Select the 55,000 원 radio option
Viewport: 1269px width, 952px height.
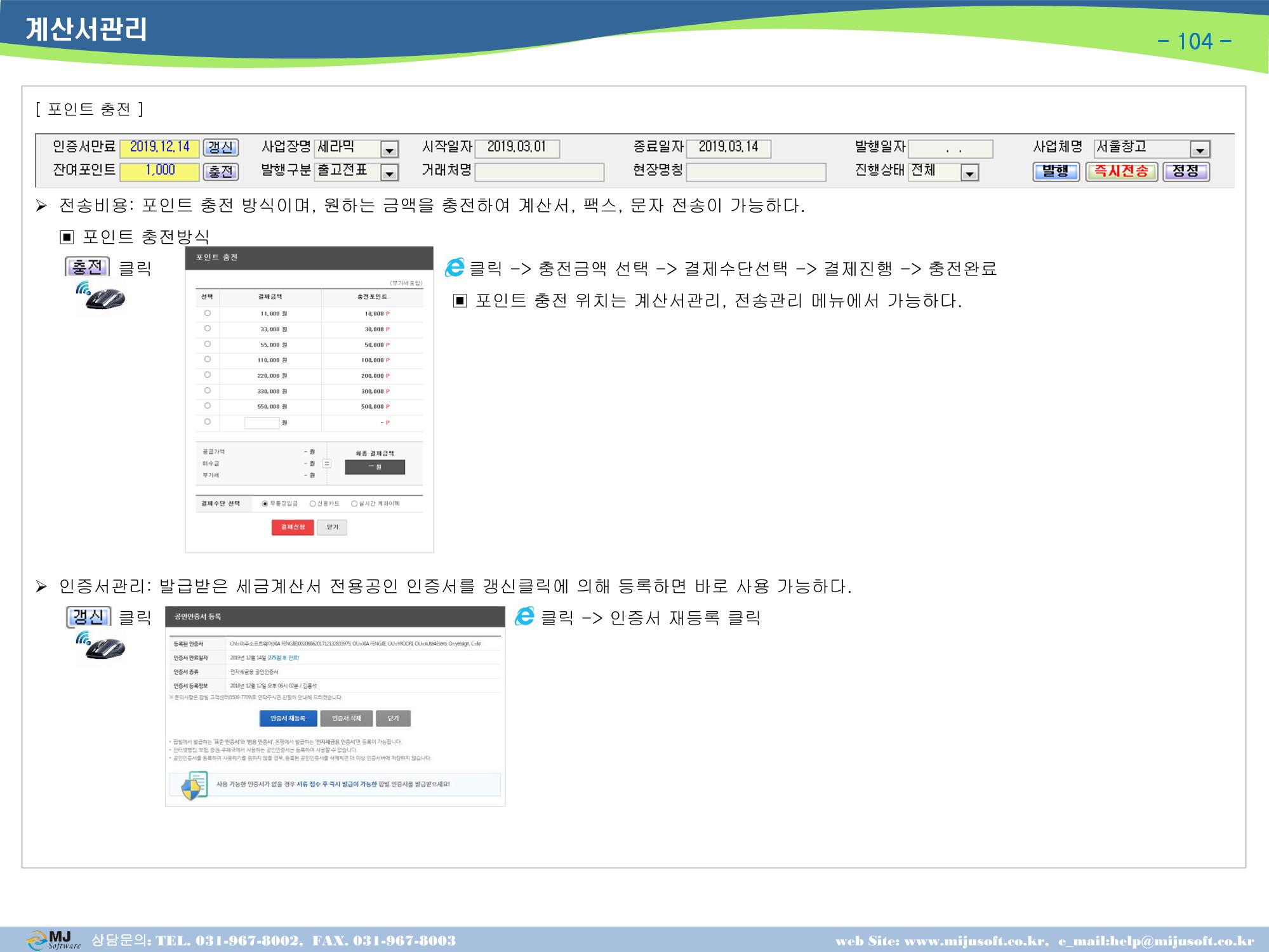coord(208,344)
